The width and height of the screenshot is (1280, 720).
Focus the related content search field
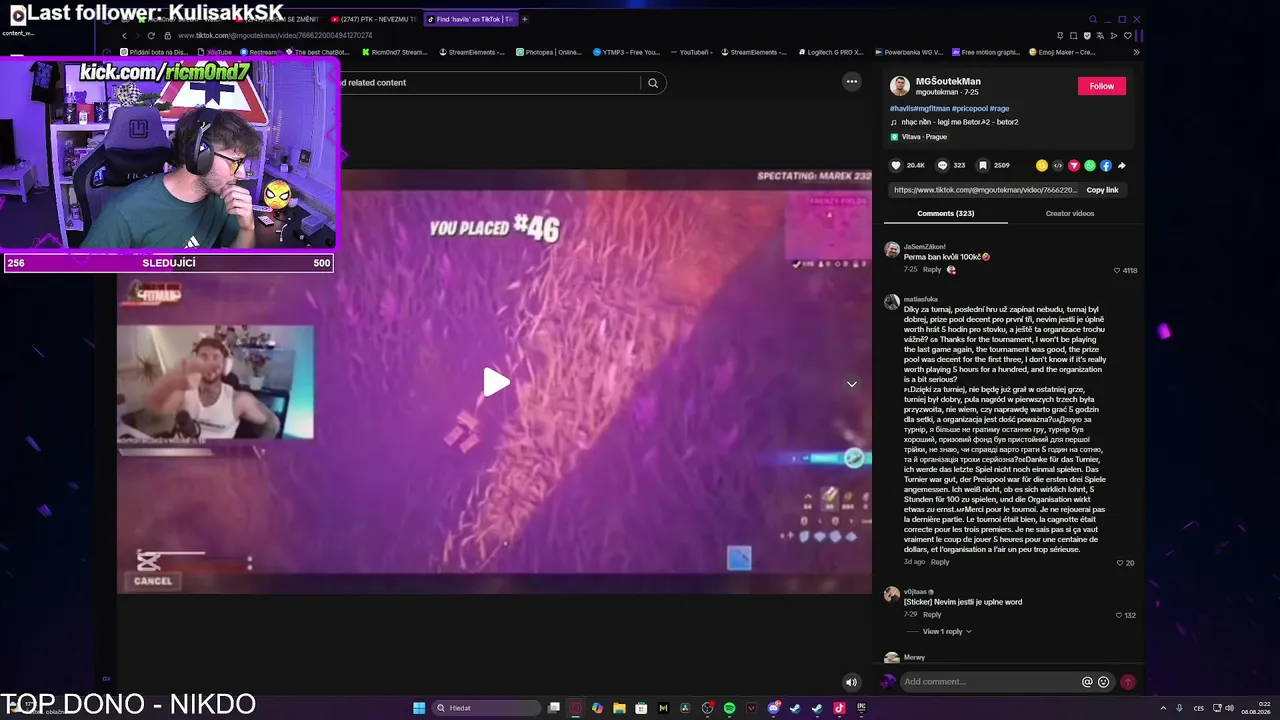(x=490, y=83)
